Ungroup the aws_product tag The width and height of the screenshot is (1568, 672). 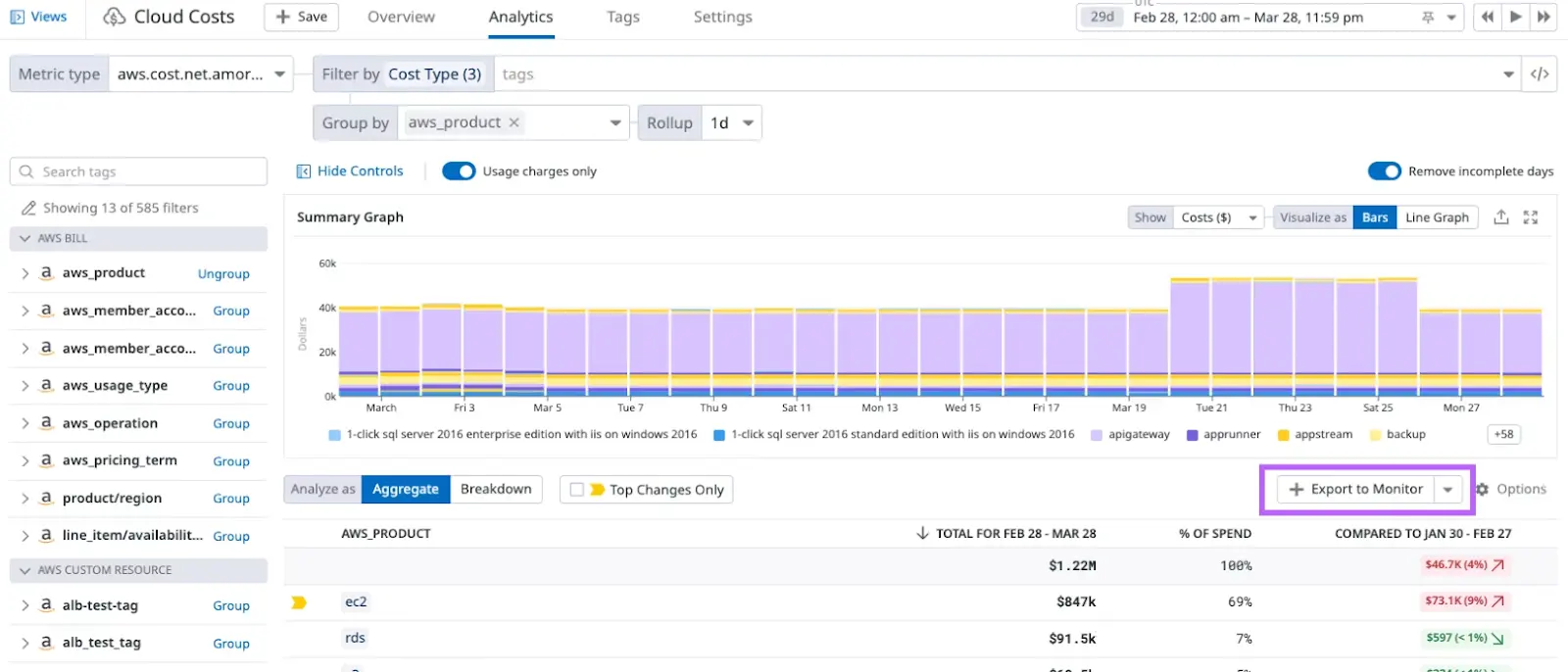223,274
